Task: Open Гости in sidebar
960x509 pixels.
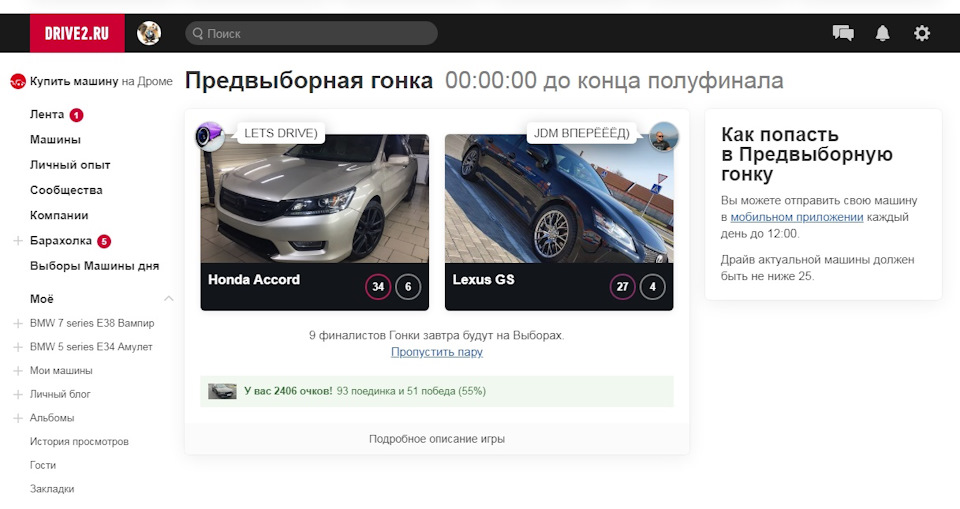Action: pyautogui.click(x=43, y=466)
